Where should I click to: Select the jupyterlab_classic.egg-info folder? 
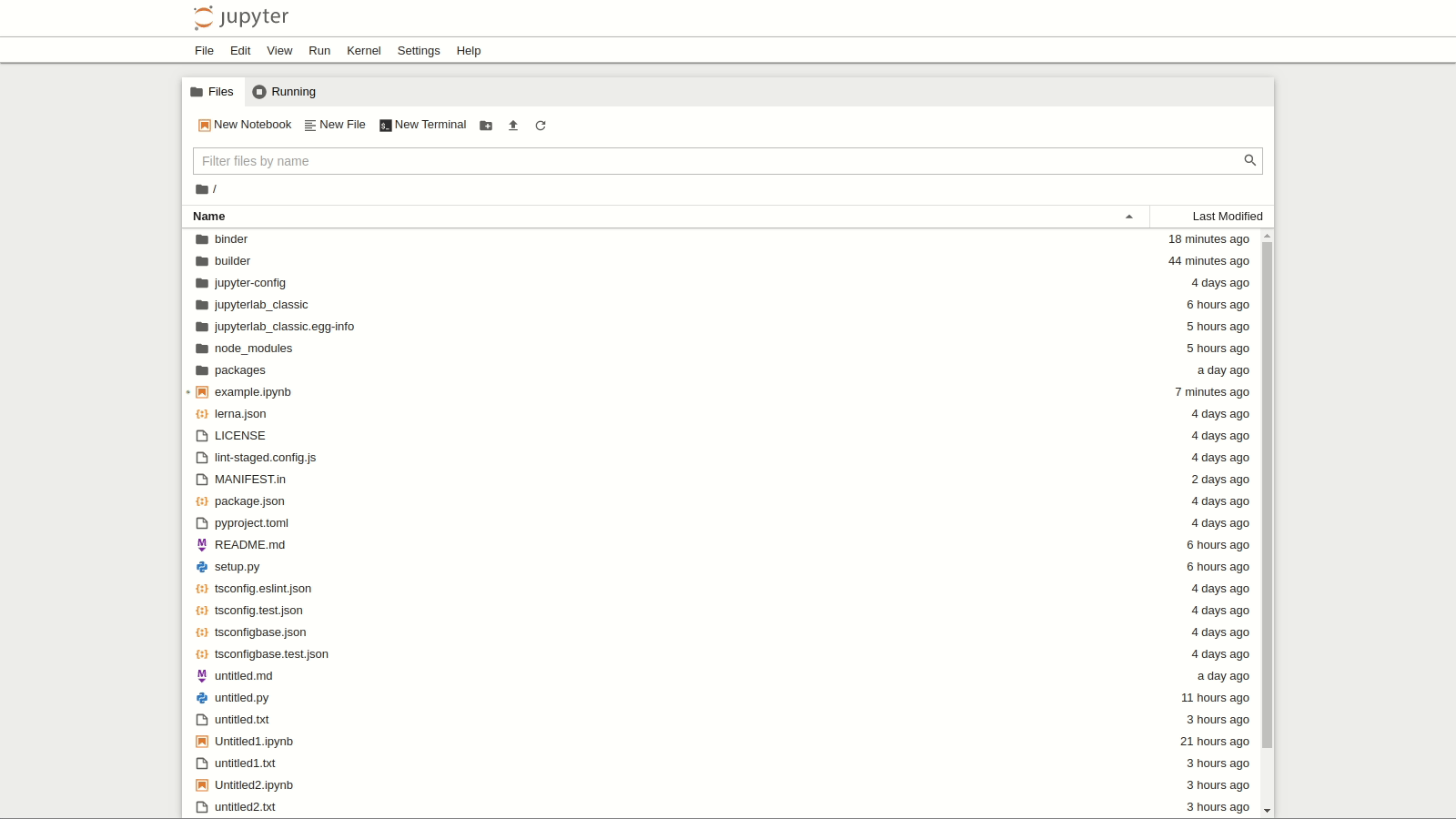[723, 327]
